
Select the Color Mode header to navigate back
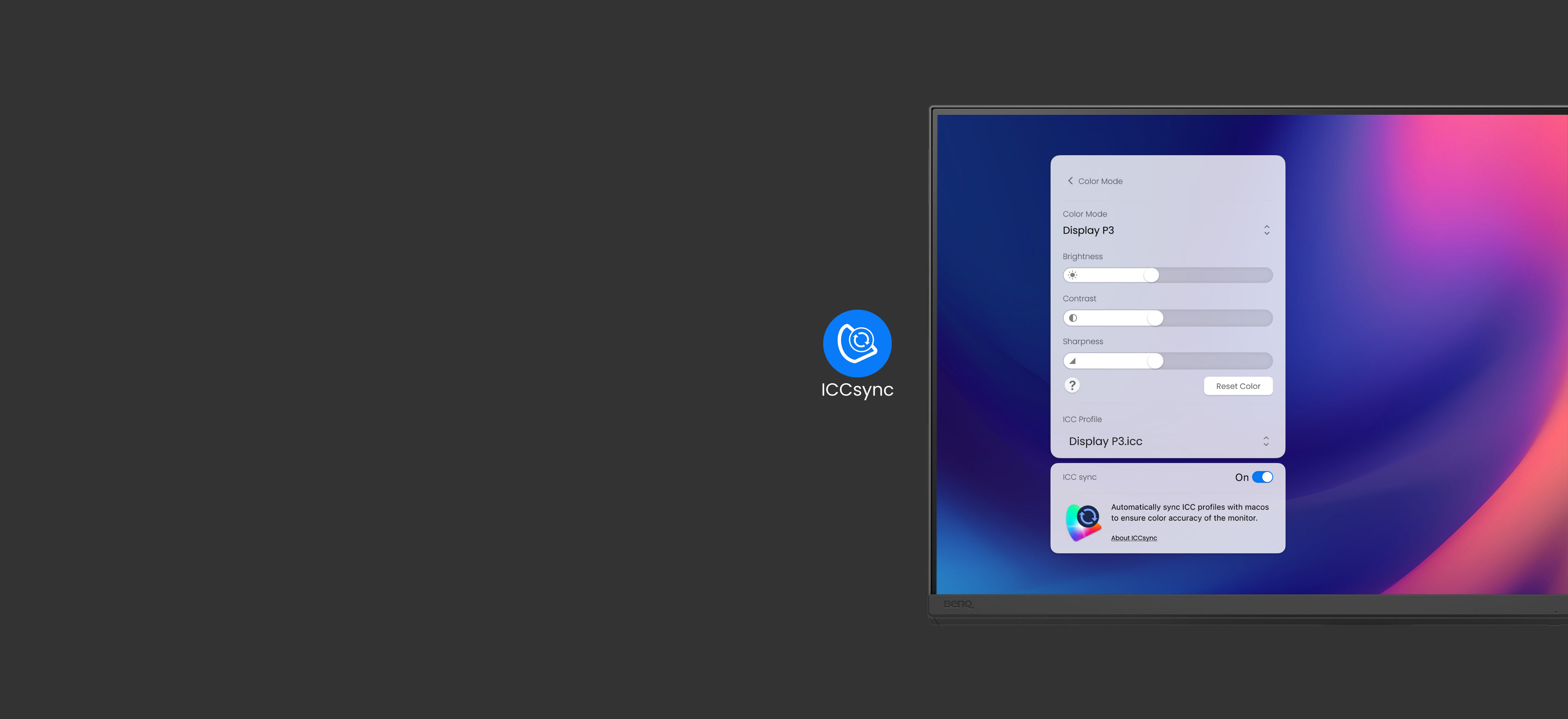point(1099,181)
